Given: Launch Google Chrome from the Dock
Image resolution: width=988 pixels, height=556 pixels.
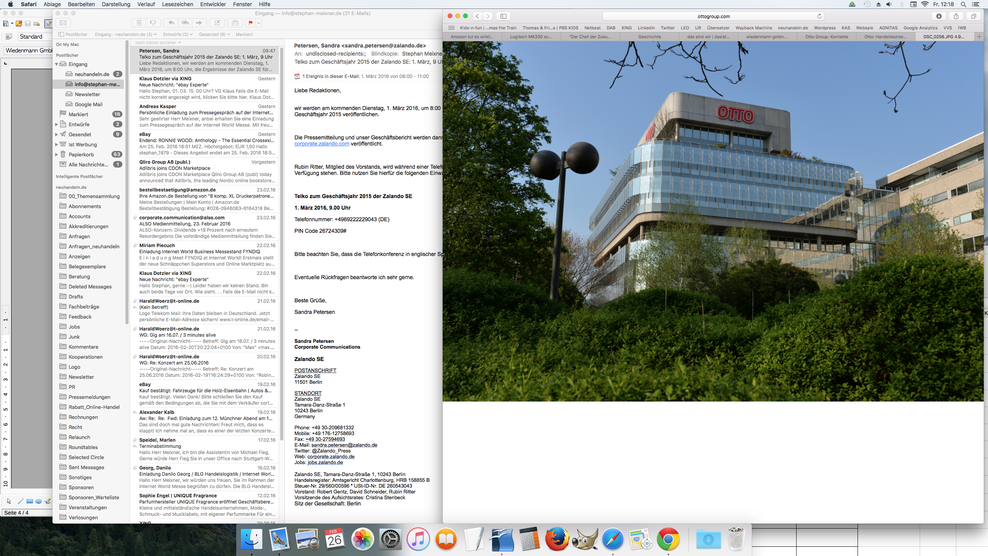Looking at the screenshot, I should click(669, 540).
